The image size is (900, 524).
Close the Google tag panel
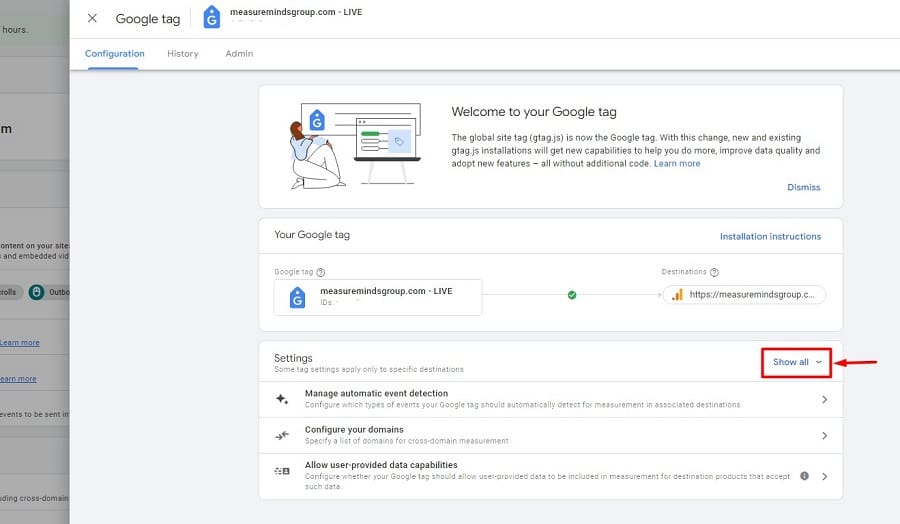tap(92, 18)
